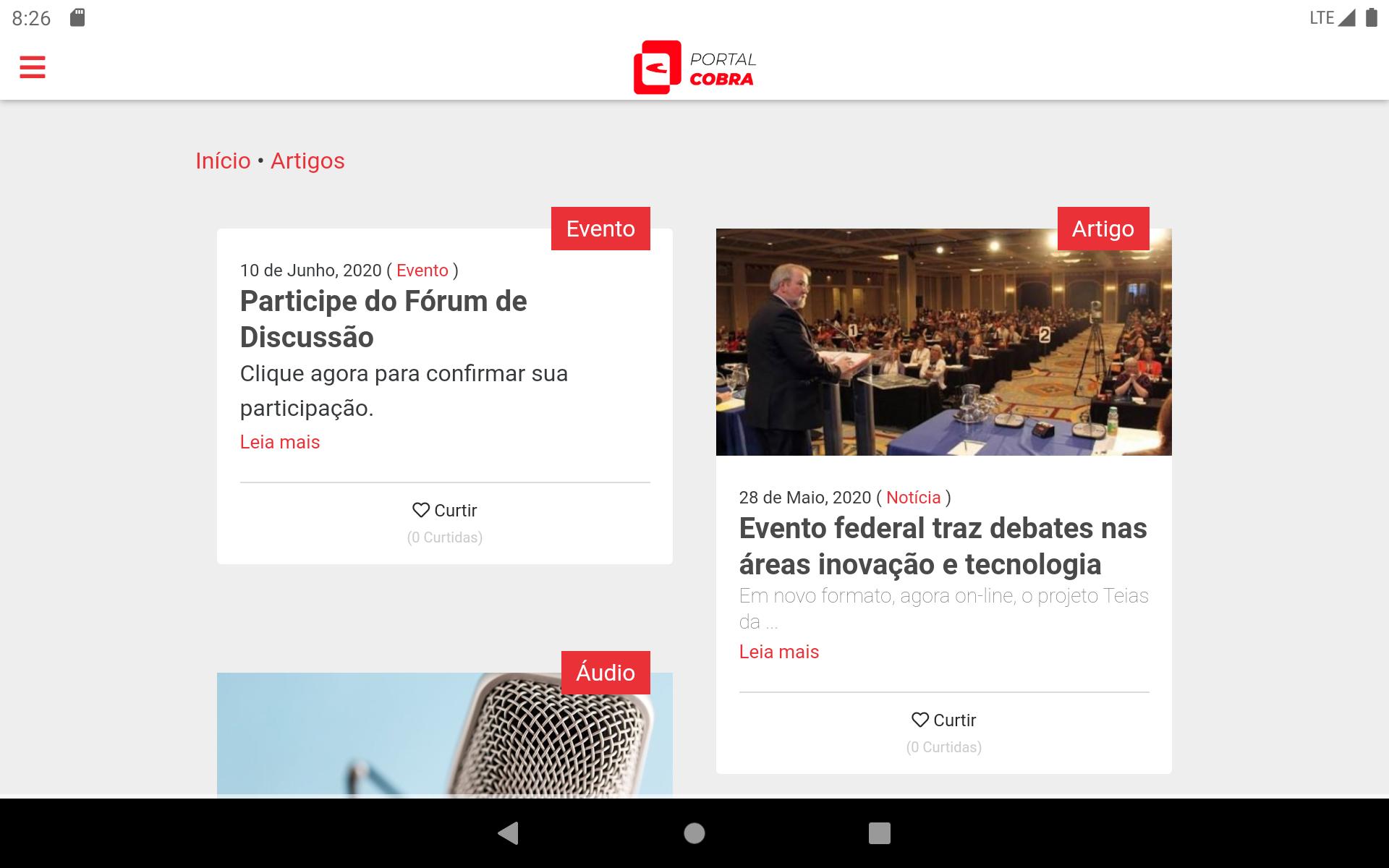Viewport: 1389px width, 868px height.
Task: Open 'Evento federal traz debates' article title
Action: (943, 546)
